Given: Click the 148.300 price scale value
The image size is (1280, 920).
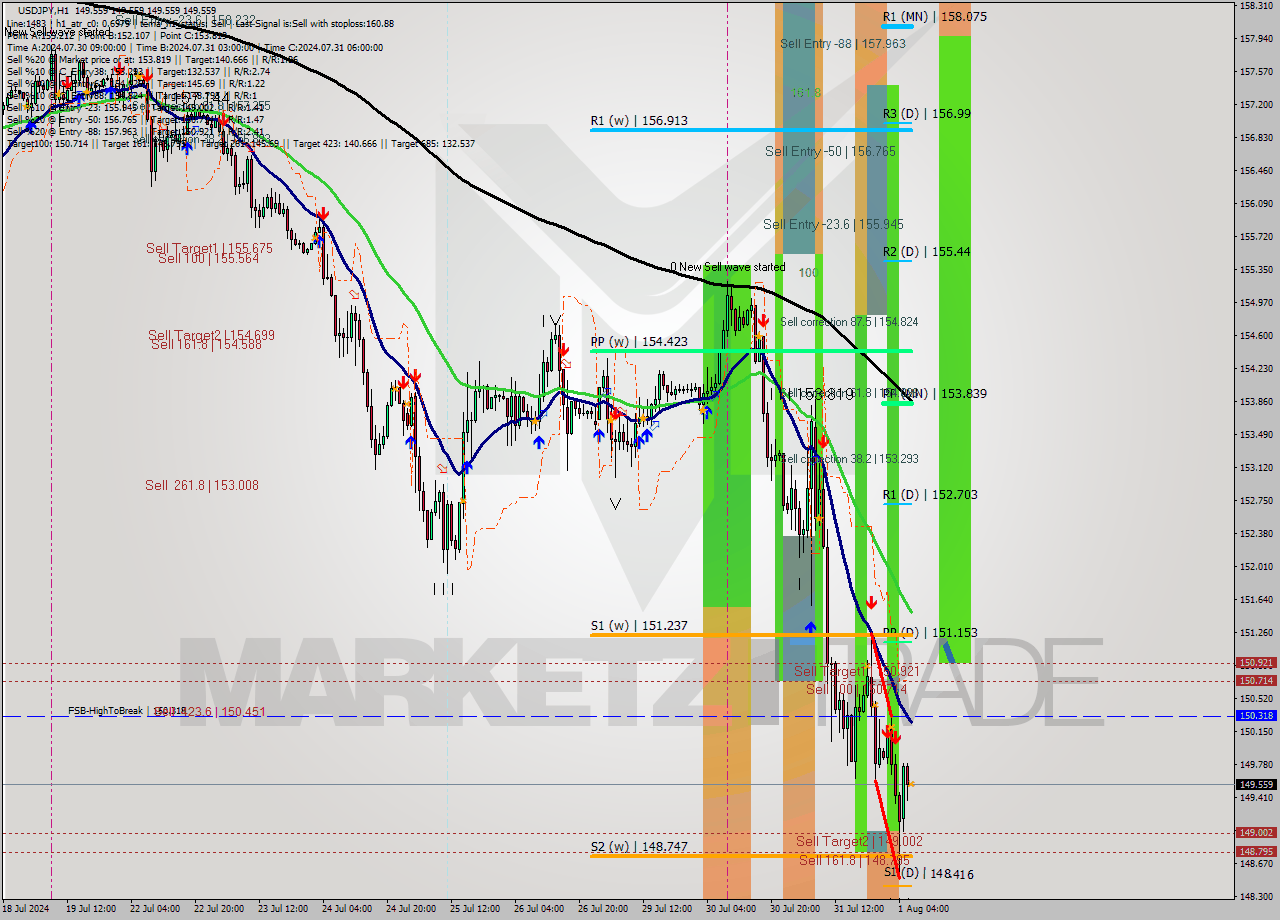Looking at the screenshot, I should [x=1255, y=896].
